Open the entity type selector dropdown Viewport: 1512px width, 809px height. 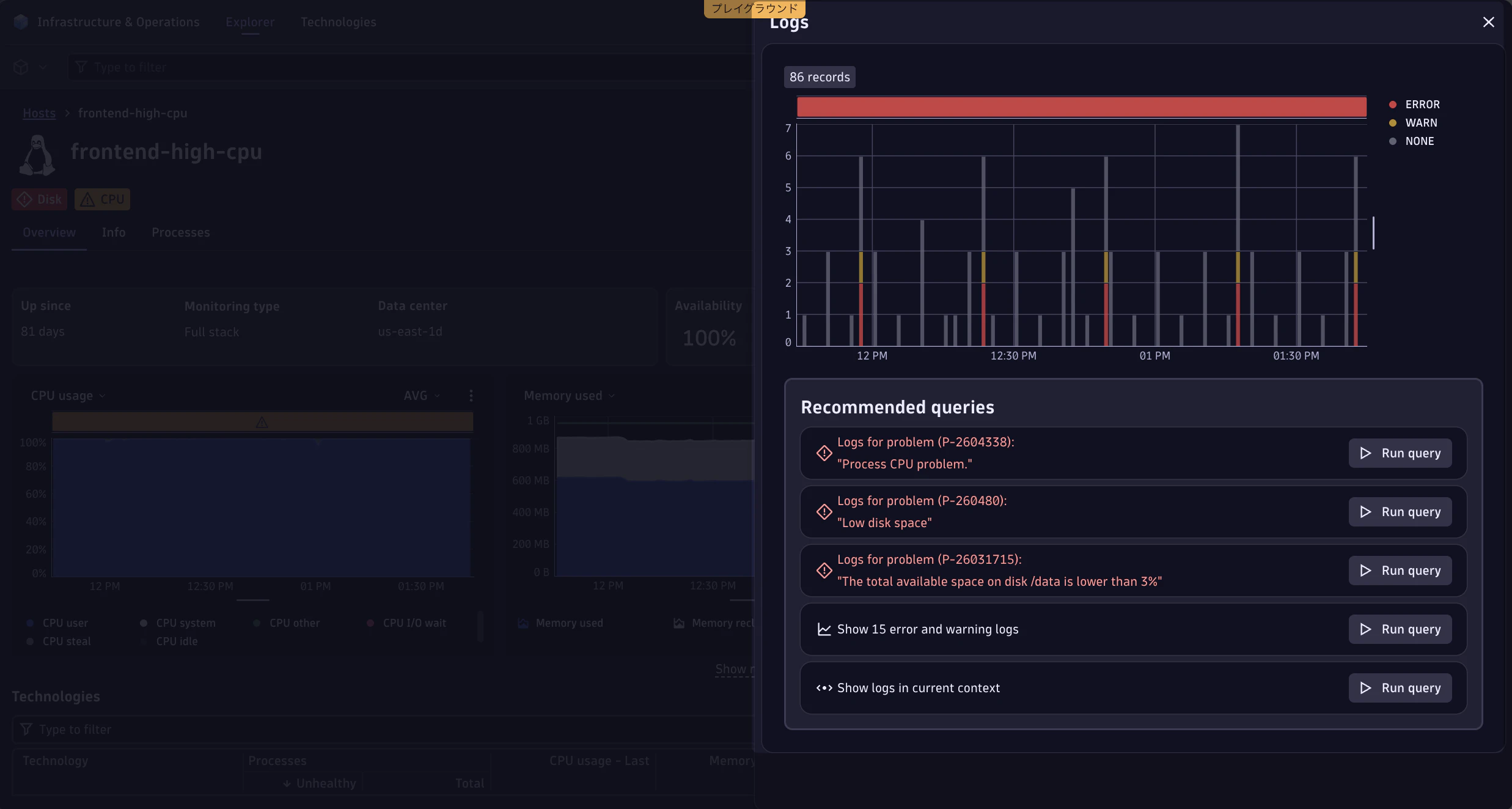click(x=29, y=67)
